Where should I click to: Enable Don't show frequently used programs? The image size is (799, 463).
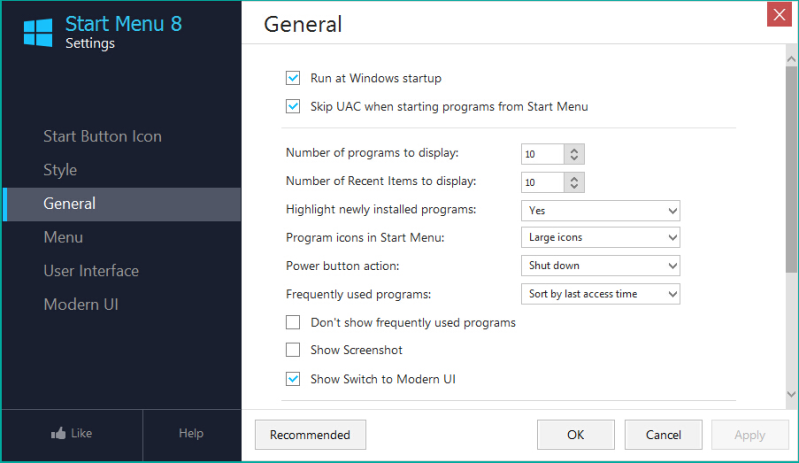click(293, 322)
